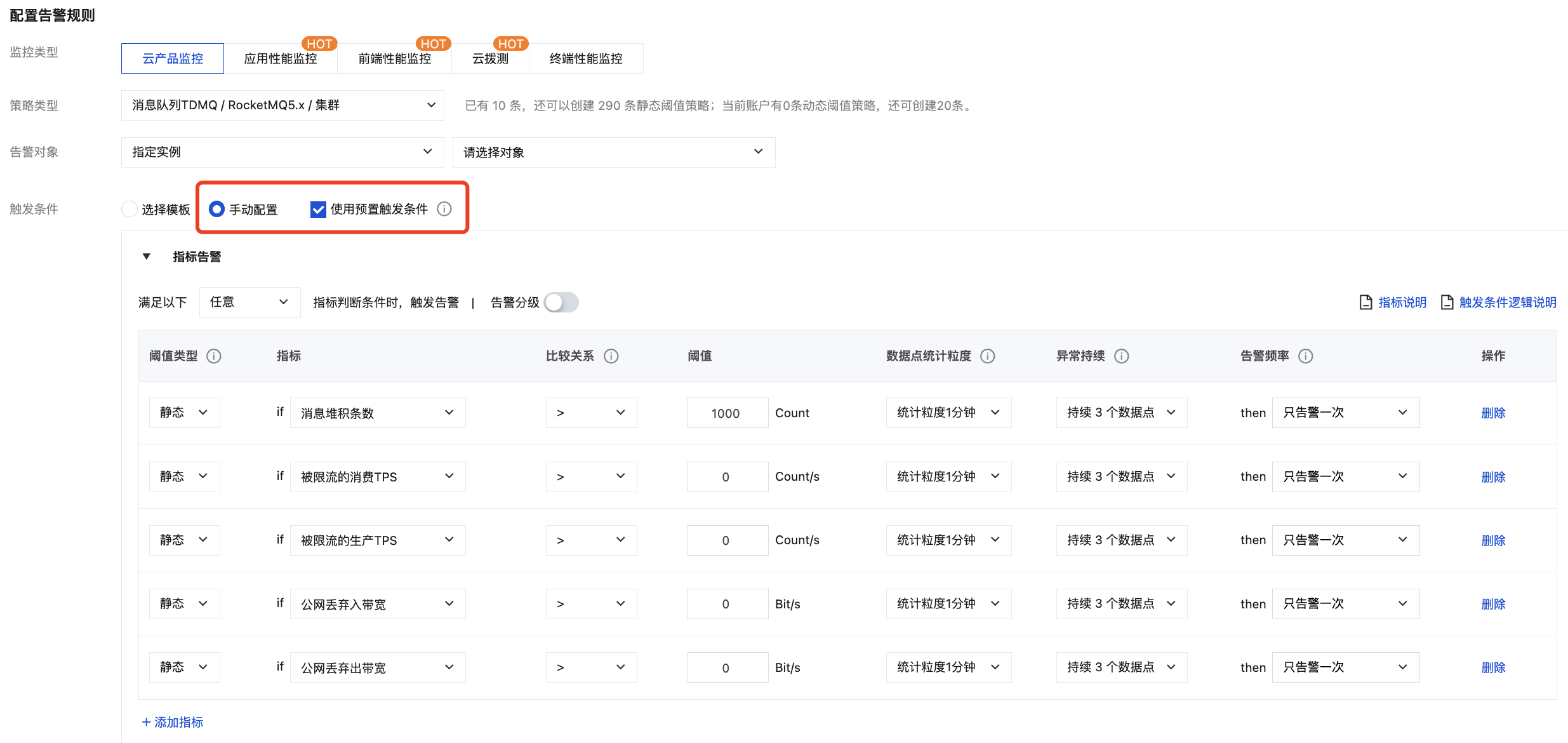The height and width of the screenshot is (743, 1568).
Task: Toggle the 告警分级 switch
Action: pyautogui.click(x=561, y=302)
